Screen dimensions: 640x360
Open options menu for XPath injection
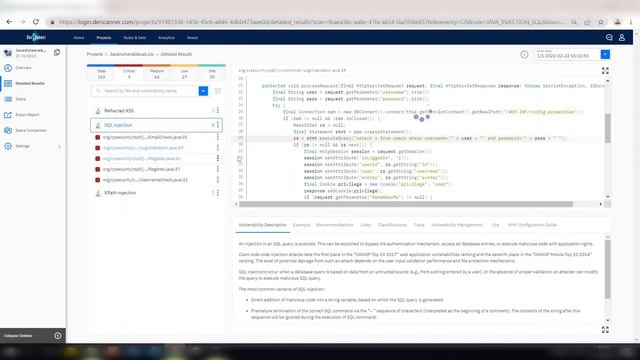(x=218, y=193)
